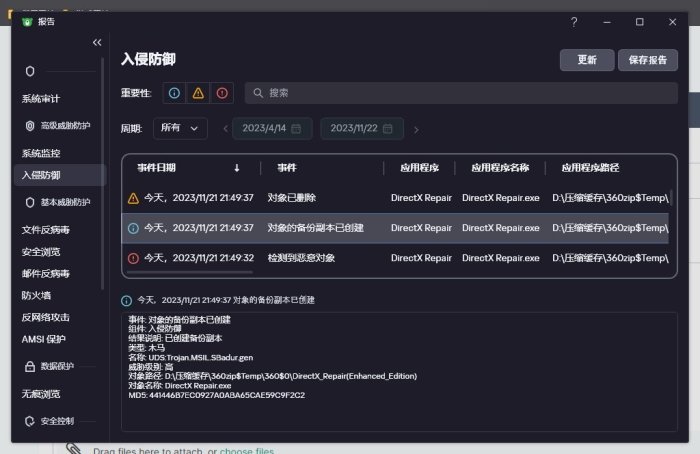
Task: Click the sidebar vertical scrollbar
Action: click(x=103, y=174)
